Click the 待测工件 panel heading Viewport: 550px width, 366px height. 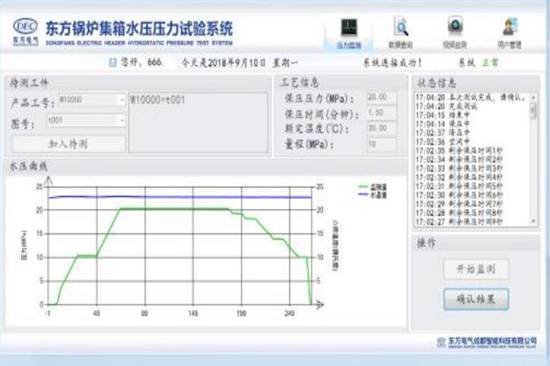click(29, 83)
